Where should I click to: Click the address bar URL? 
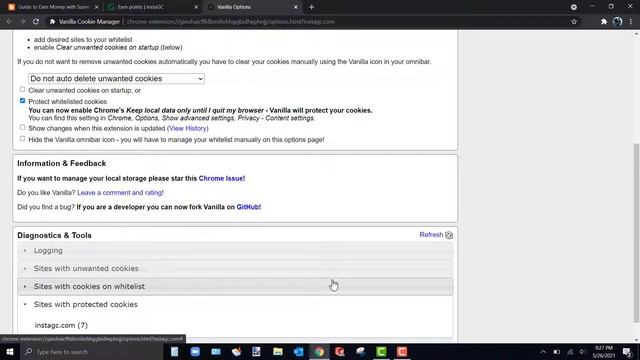point(231,22)
